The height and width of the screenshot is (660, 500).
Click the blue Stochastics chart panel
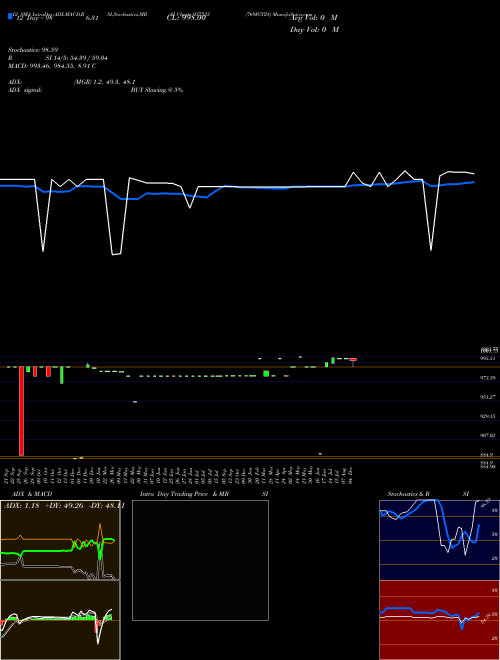[439, 540]
